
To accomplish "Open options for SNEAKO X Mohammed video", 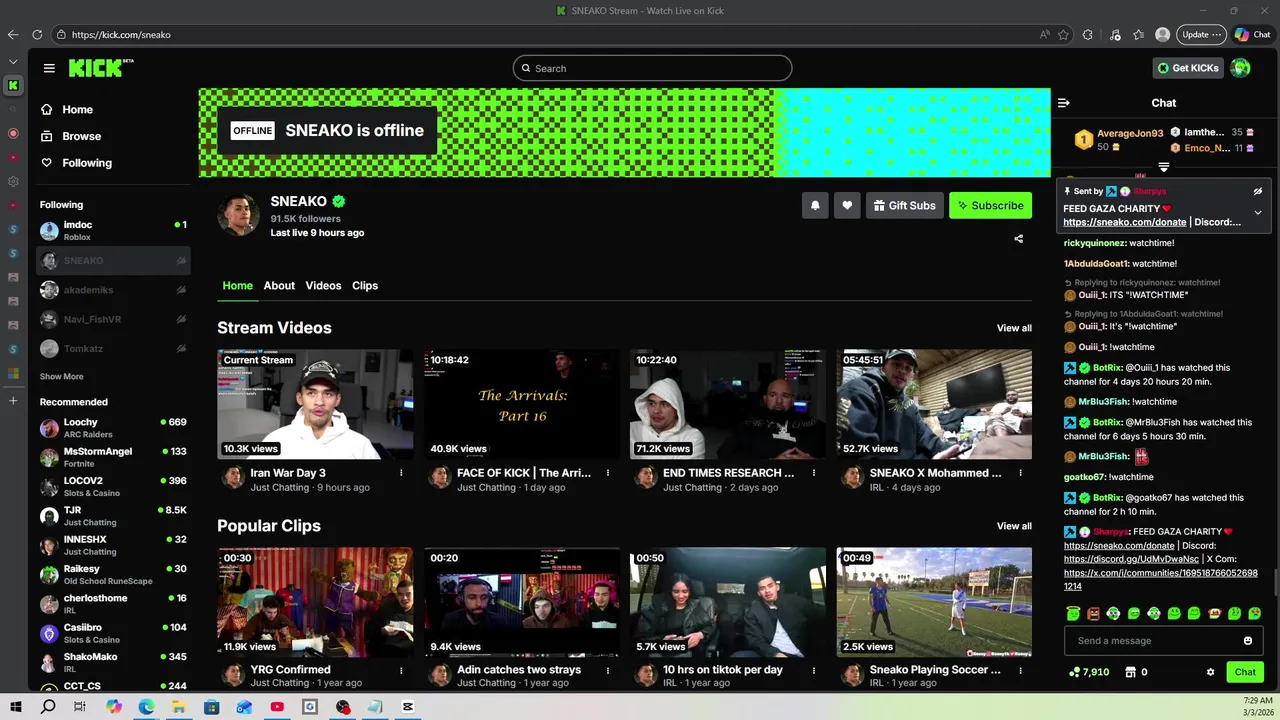I will click(1019, 473).
